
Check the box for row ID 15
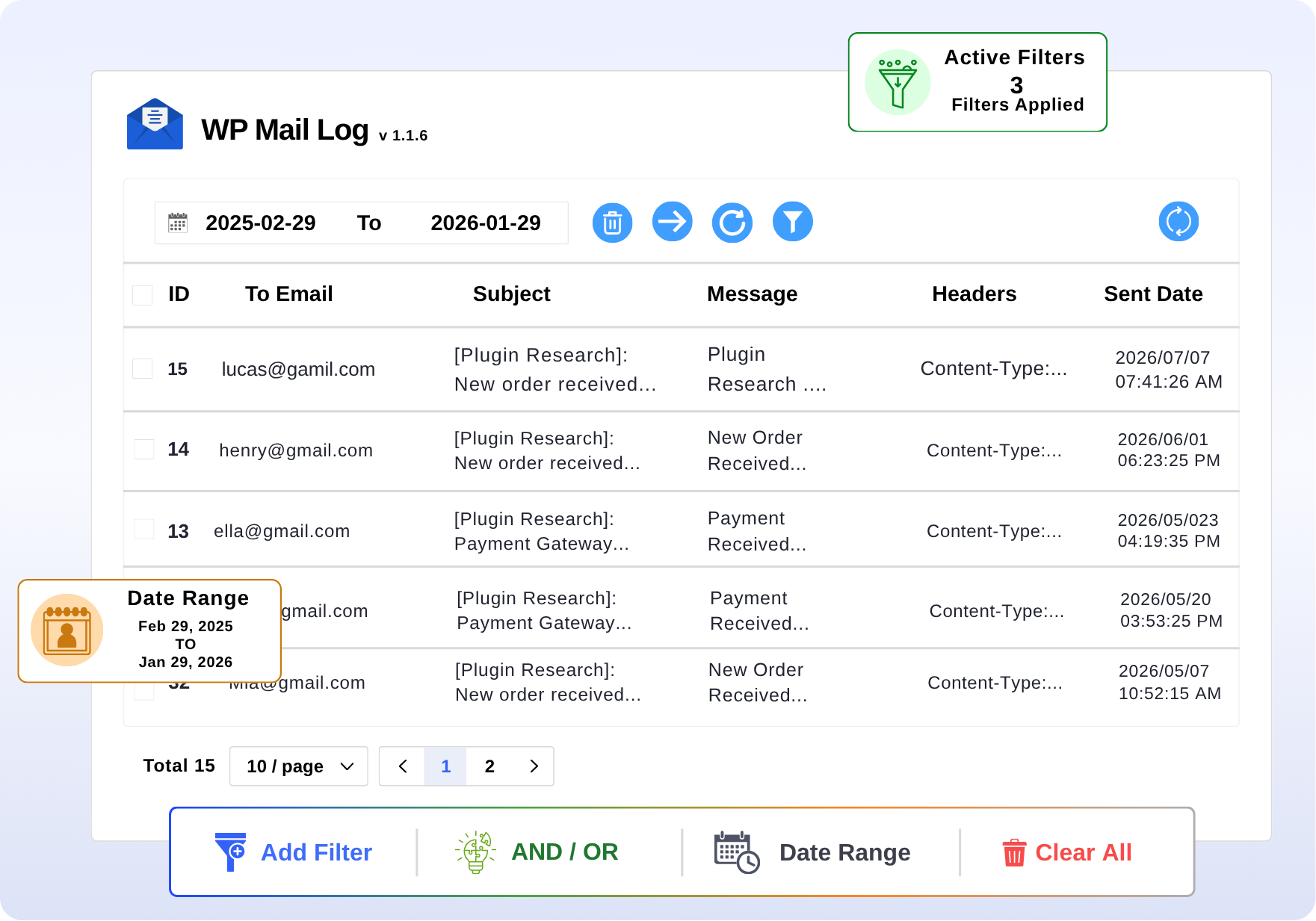tap(143, 369)
